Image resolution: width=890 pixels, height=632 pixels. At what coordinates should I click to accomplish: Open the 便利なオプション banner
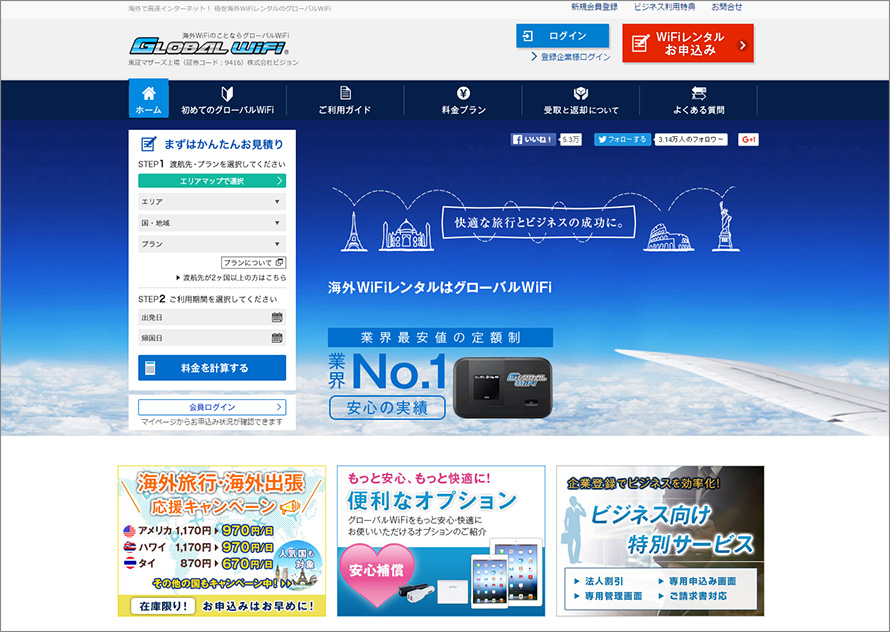(x=441, y=541)
